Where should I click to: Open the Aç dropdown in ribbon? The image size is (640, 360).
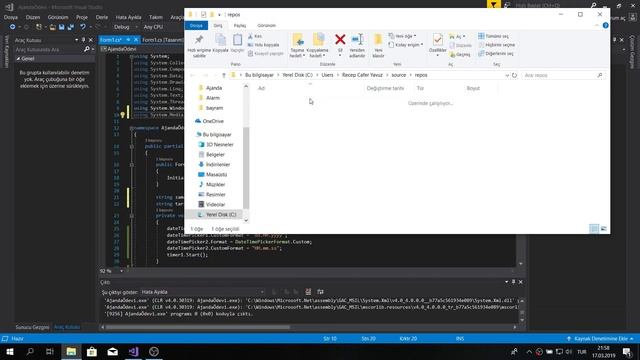(x=458, y=37)
